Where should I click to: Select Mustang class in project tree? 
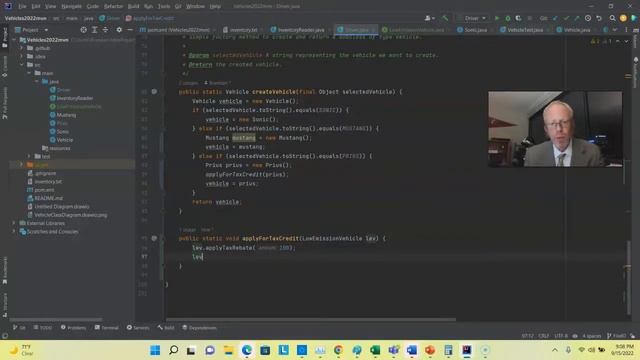(63, 115)
